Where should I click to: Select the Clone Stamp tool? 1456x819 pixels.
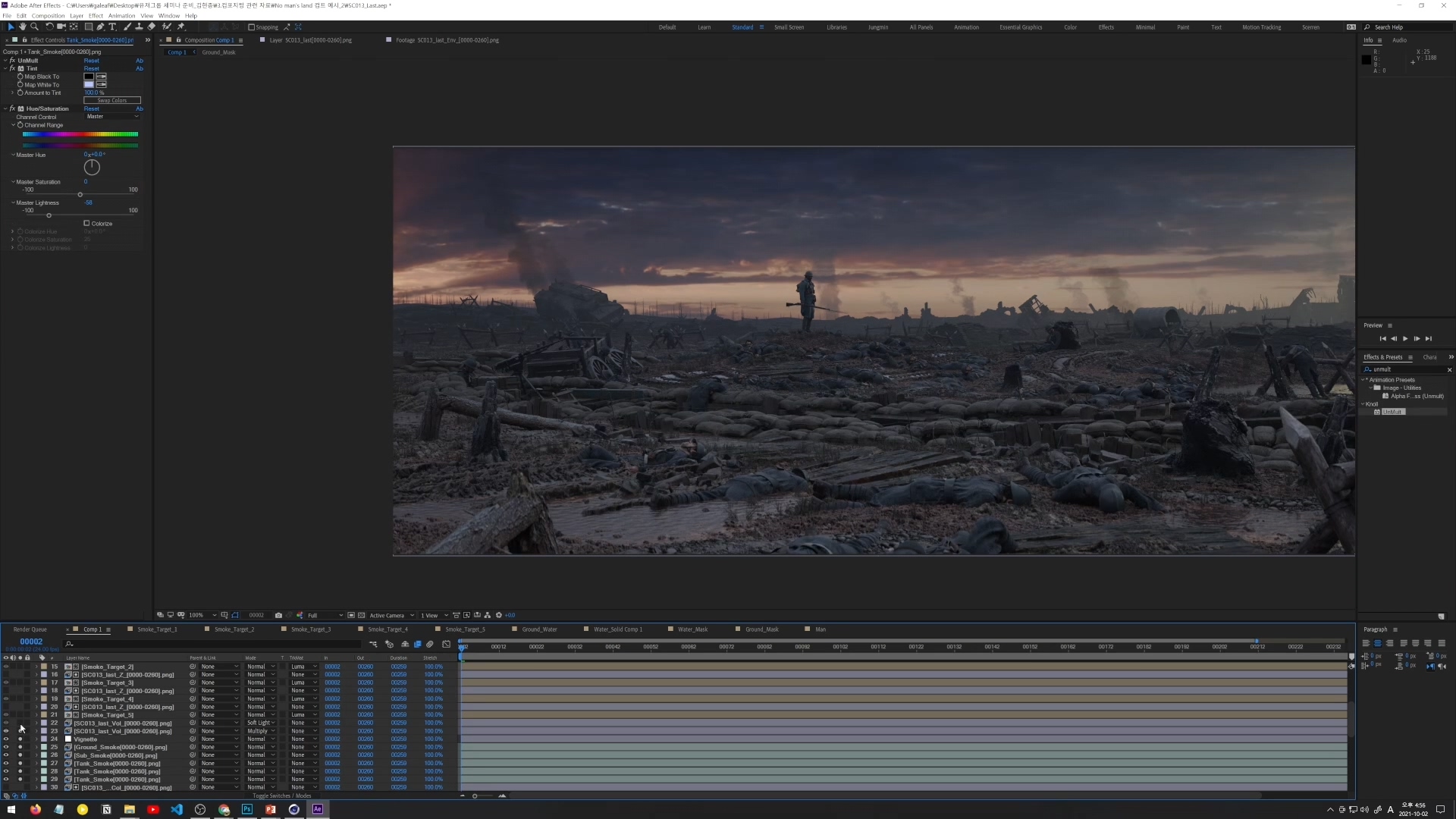coord(139,27)
